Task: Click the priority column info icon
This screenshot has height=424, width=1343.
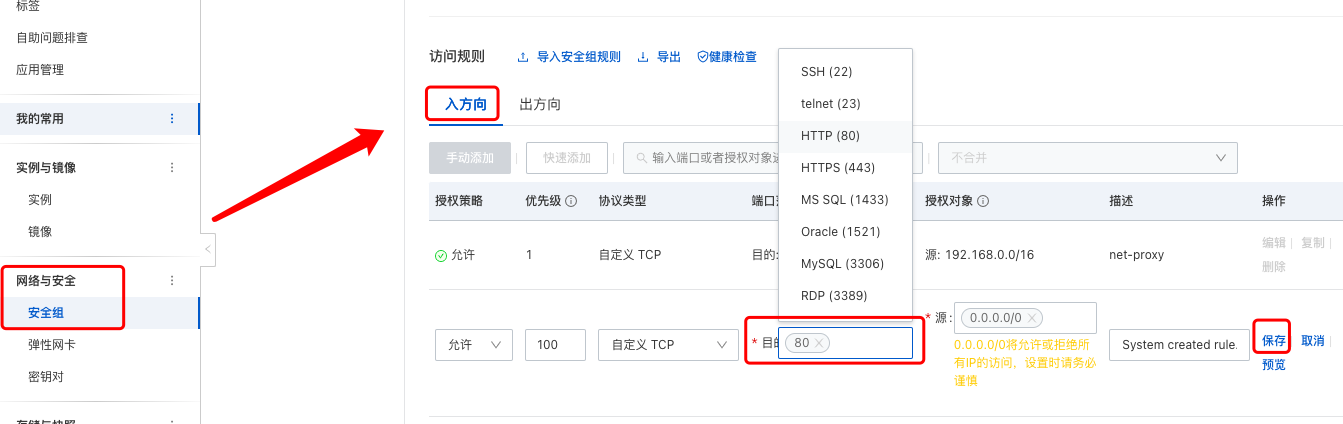Action: (571, 201)
